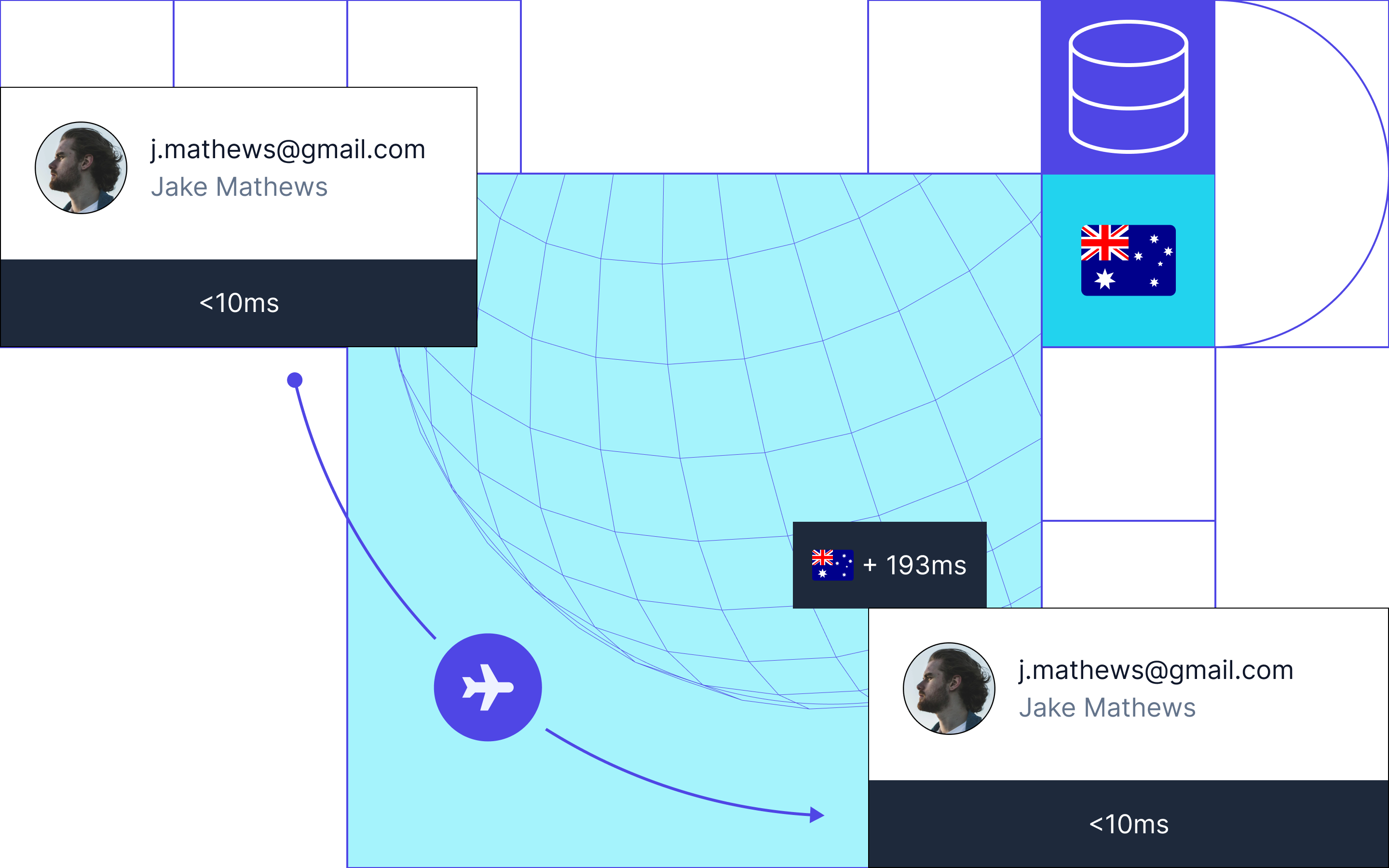The image size is (1389, 868).
Task: Select Jake Mathews name in top card
Action: pos(239,187)
